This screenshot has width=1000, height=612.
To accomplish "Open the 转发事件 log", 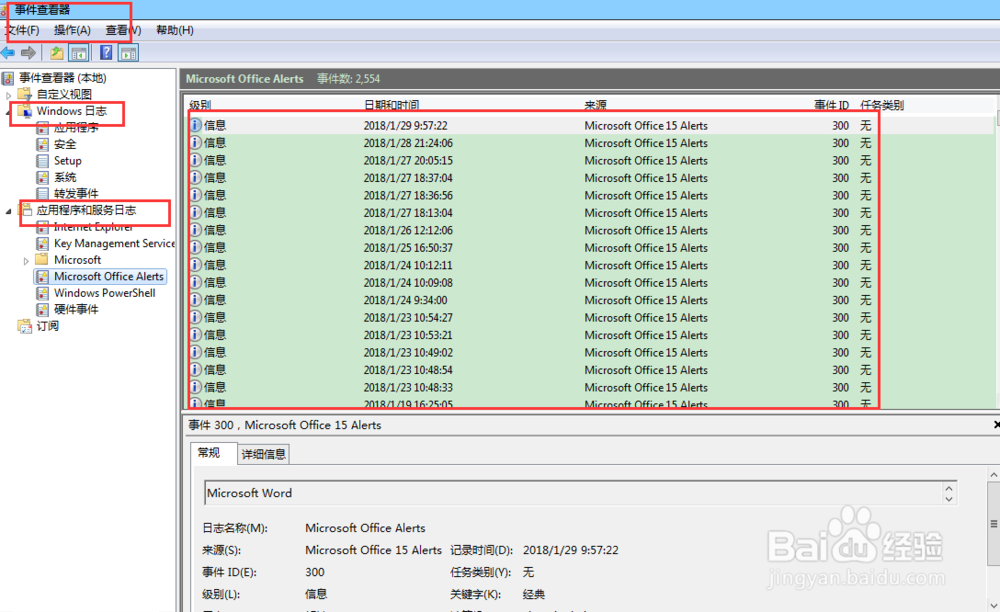I will 76,194.
